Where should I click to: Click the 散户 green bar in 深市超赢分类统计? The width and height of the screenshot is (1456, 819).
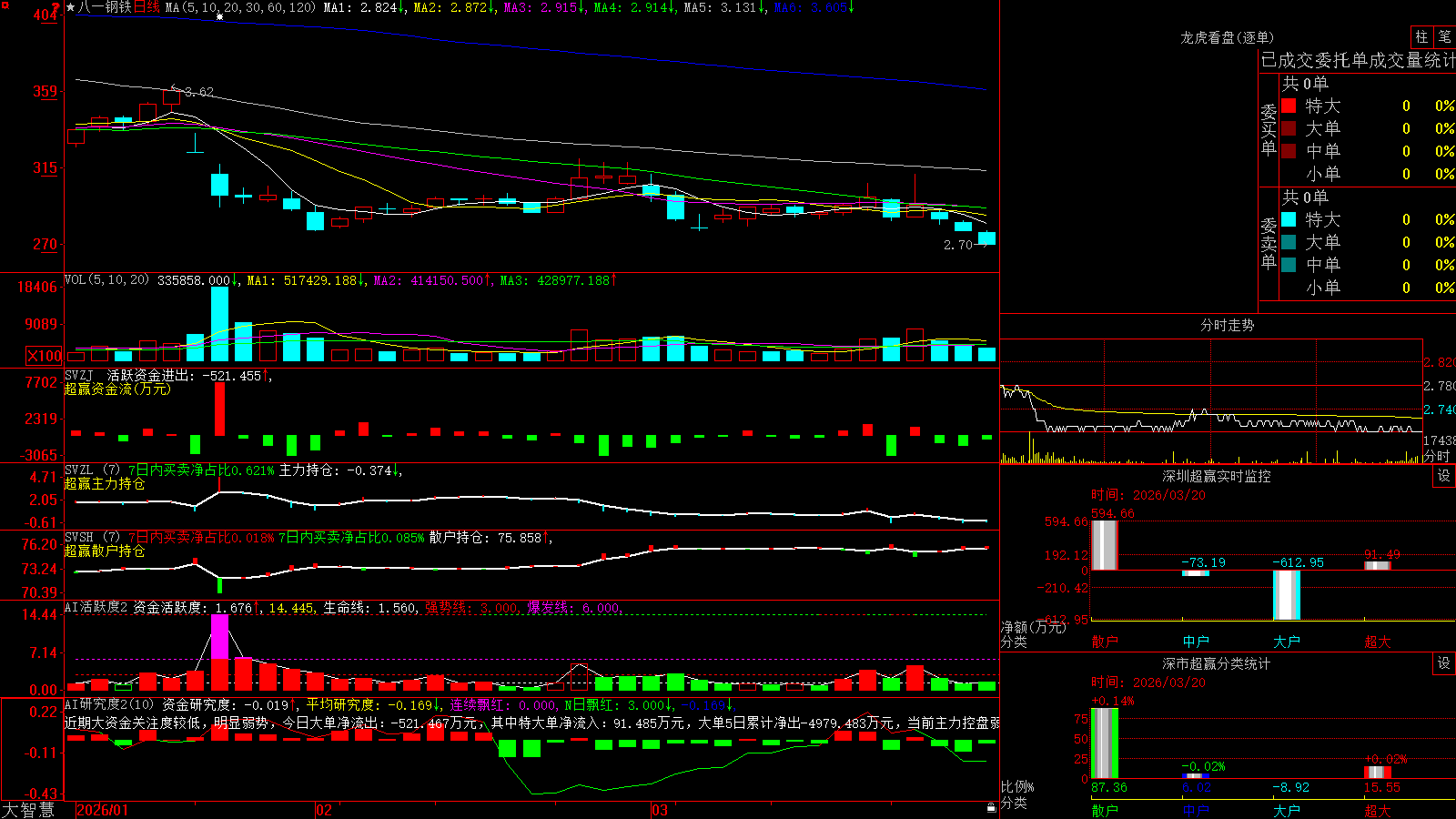point(1105,743)
